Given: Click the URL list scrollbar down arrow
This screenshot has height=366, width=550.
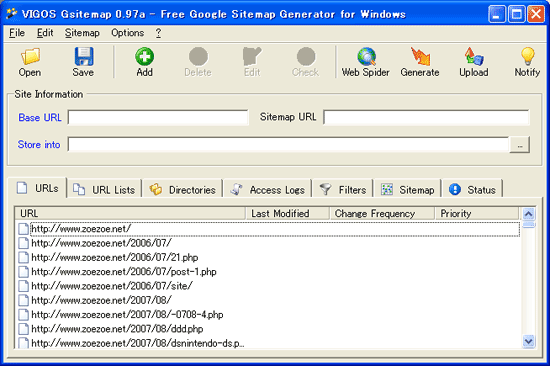Looking at the screenshot, I should point(529,341).
